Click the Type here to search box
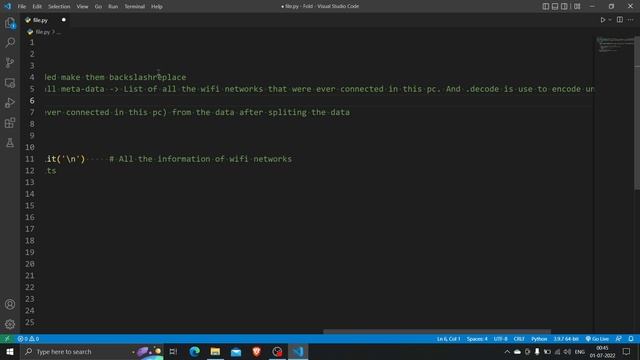640x360 pixels. [x=92, y=351]
